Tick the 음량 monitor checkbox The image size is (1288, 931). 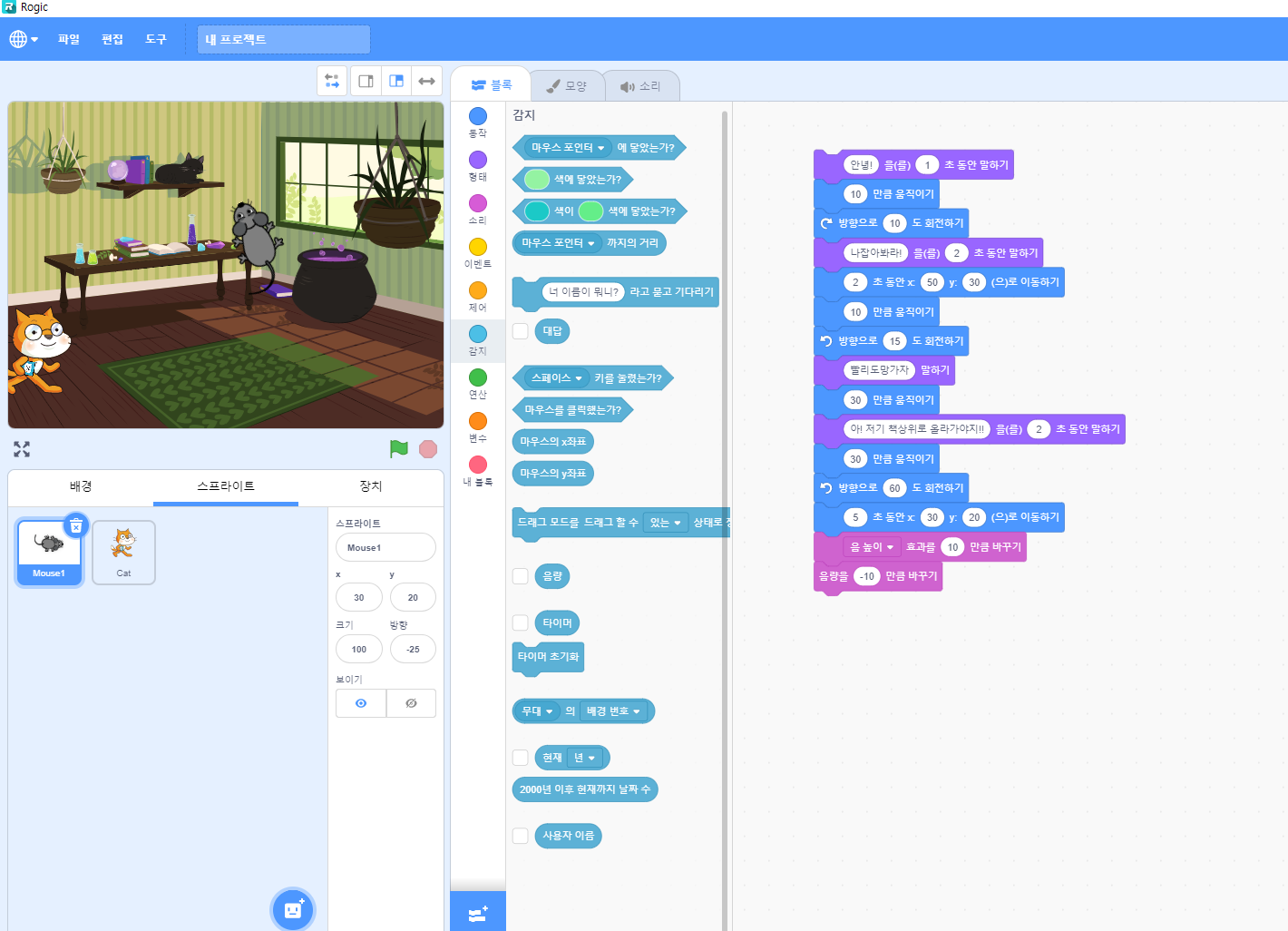point(521,576)
